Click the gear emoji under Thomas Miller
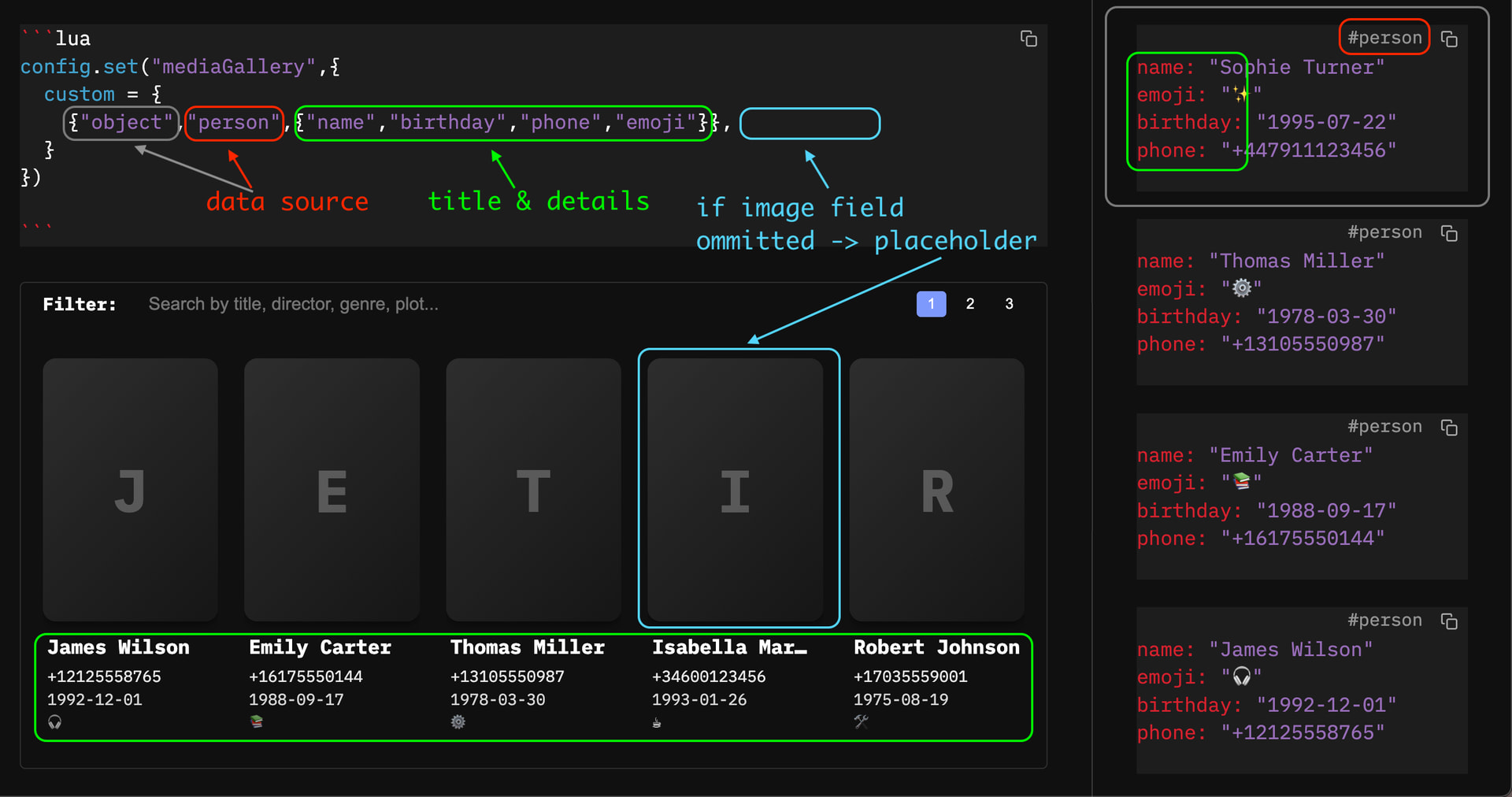The width and height of the screenshot is (1512, 797). 458,721
